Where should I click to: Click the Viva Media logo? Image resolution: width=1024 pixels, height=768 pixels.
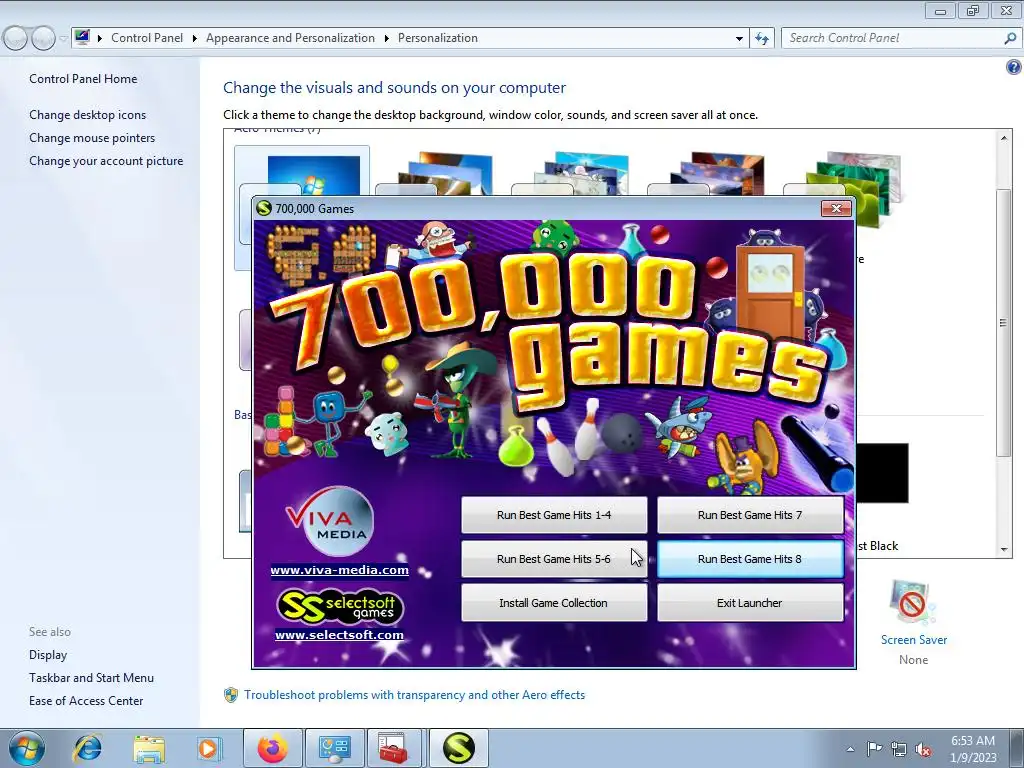pos(330,522)
